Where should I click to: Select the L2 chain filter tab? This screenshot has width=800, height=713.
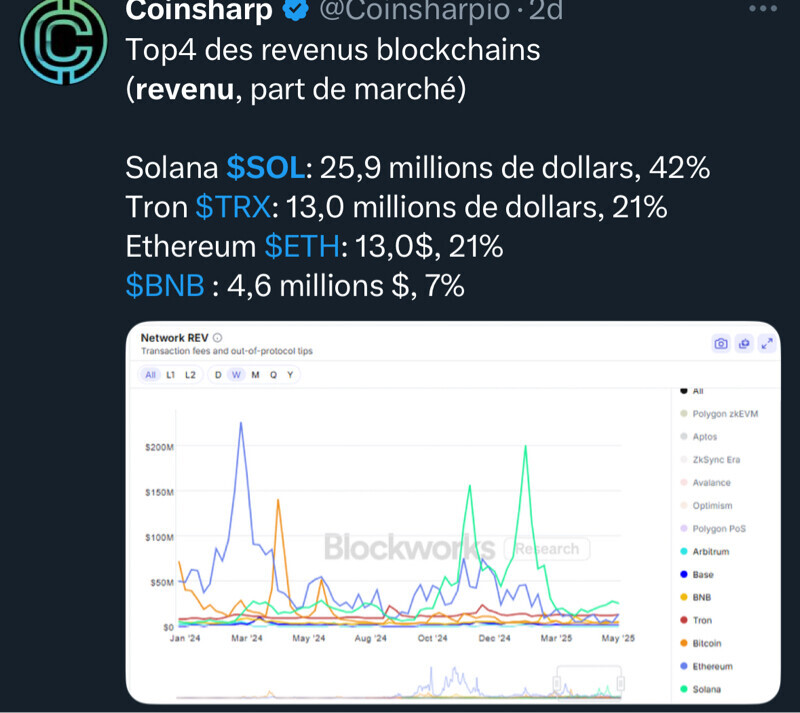190,375
